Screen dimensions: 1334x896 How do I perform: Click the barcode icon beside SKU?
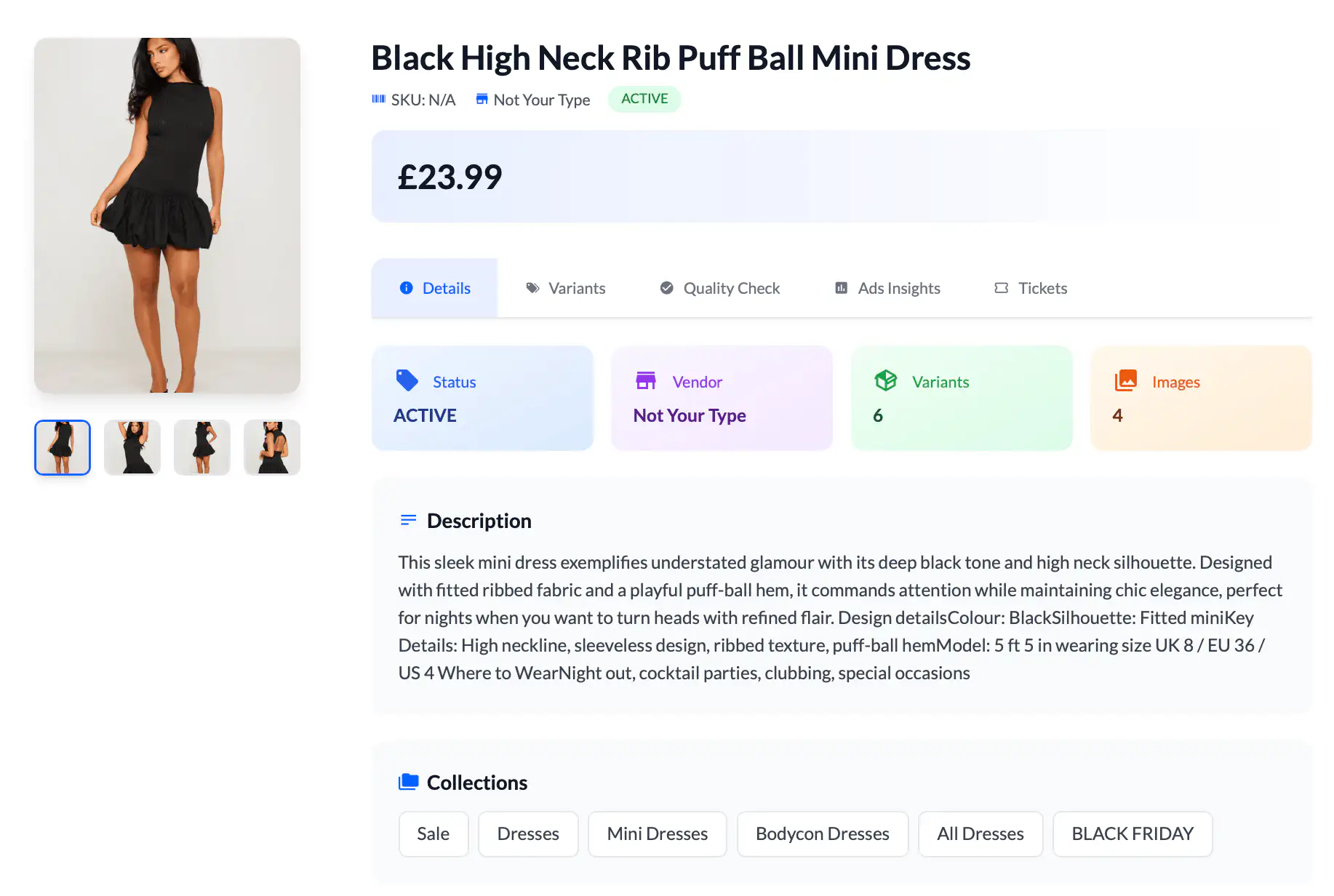[378, 99]
